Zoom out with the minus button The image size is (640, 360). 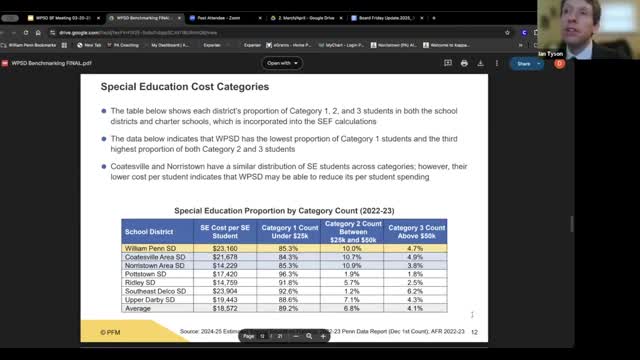296,336
